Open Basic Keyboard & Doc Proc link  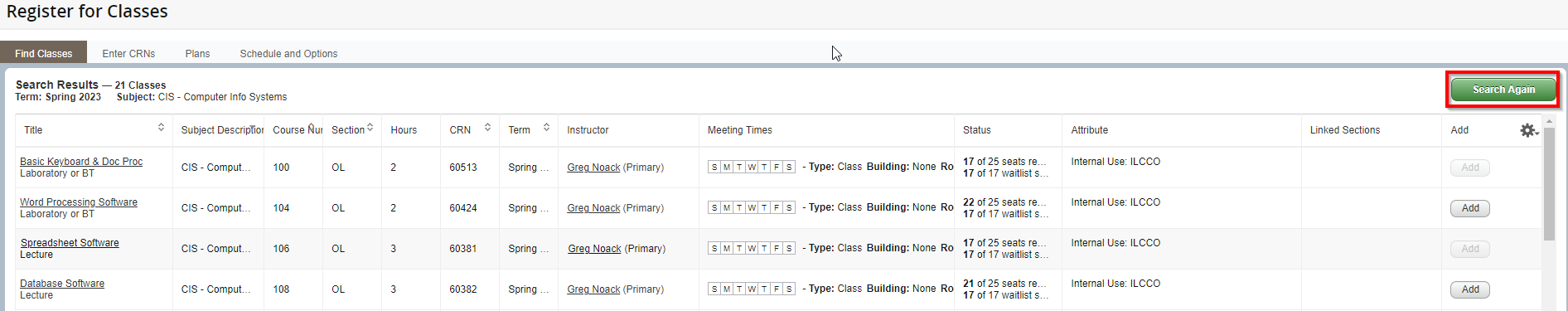point(81,162)
